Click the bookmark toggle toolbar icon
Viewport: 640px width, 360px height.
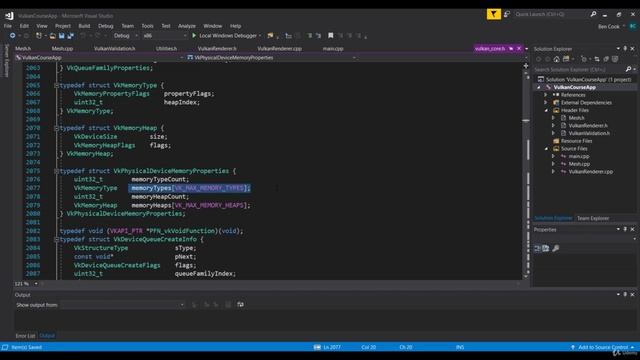coord(331,36)
